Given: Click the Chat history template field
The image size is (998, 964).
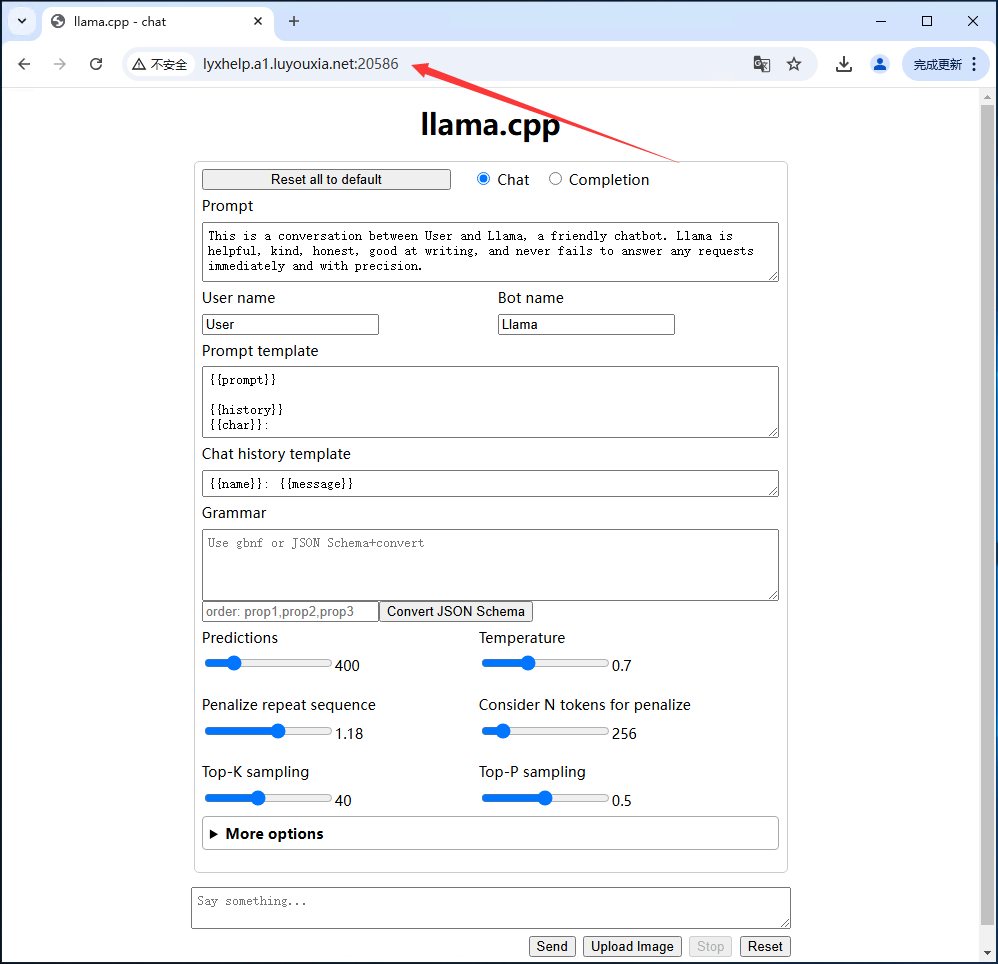Looking at the screenshot, I should click(x=490, y=484).
